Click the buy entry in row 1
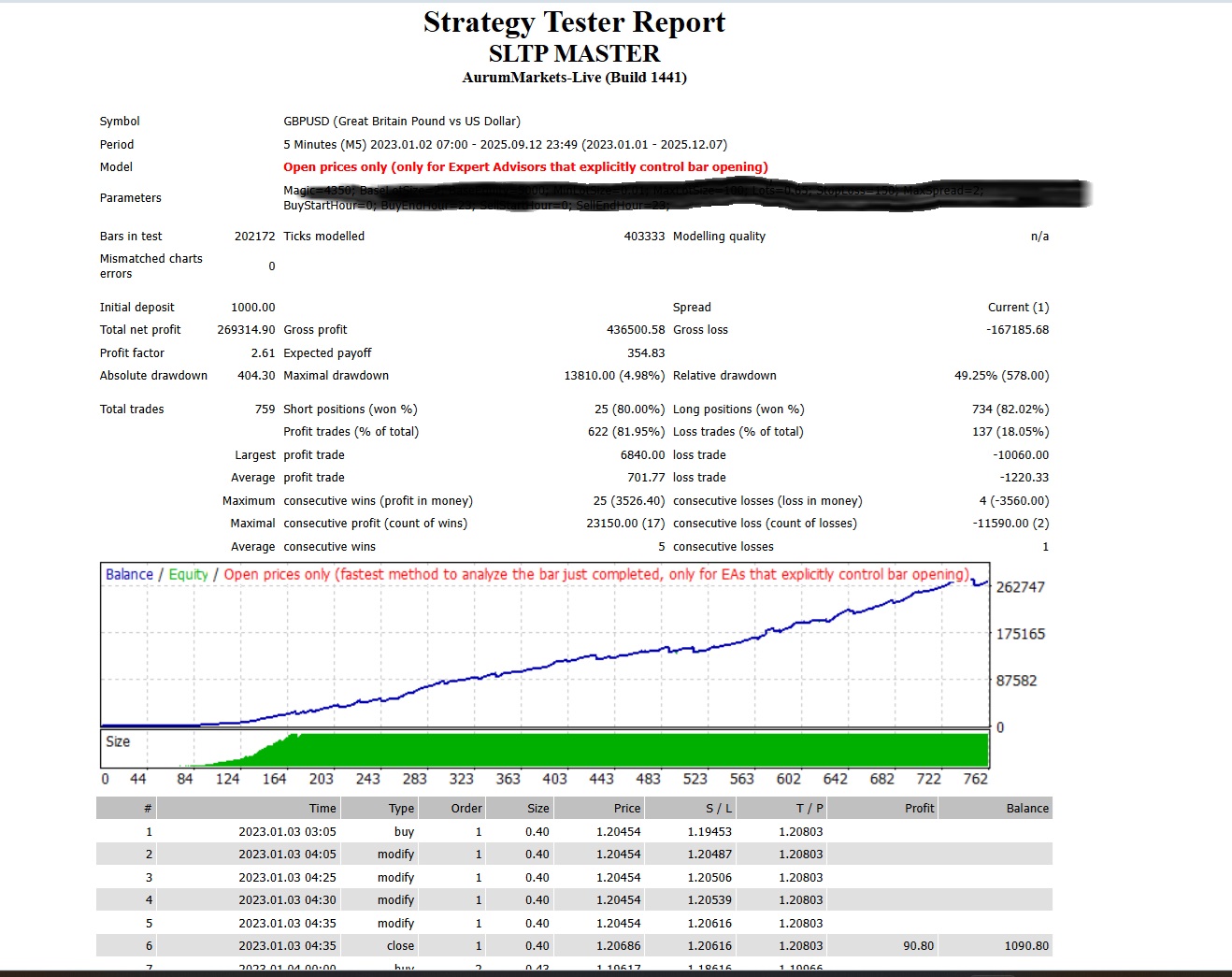Screen dimensions: 1232x977 point(404,832)
